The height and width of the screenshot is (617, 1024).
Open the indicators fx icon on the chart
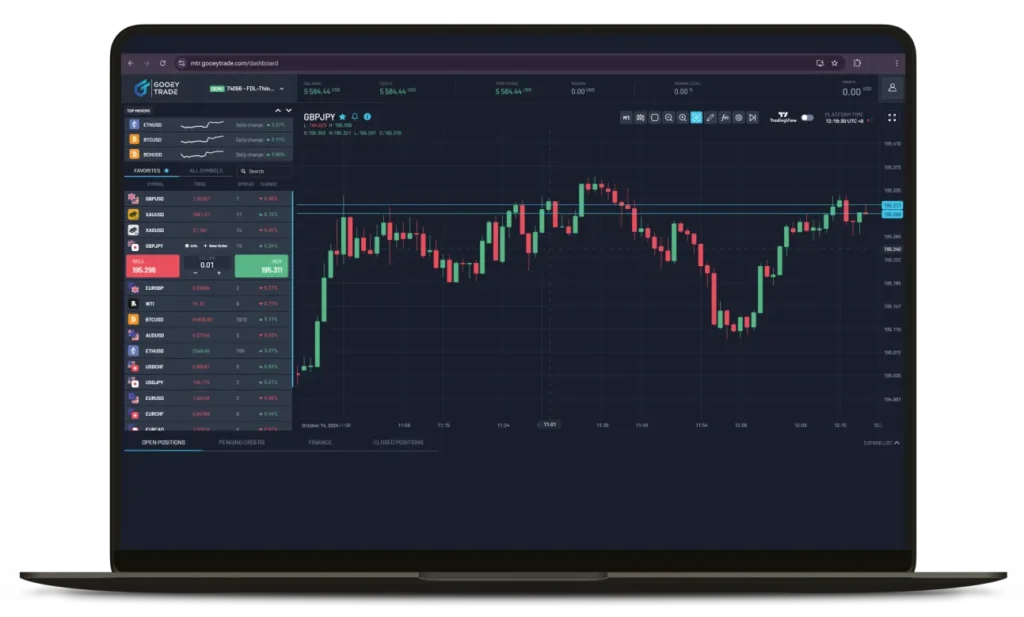tap(723, 117)
